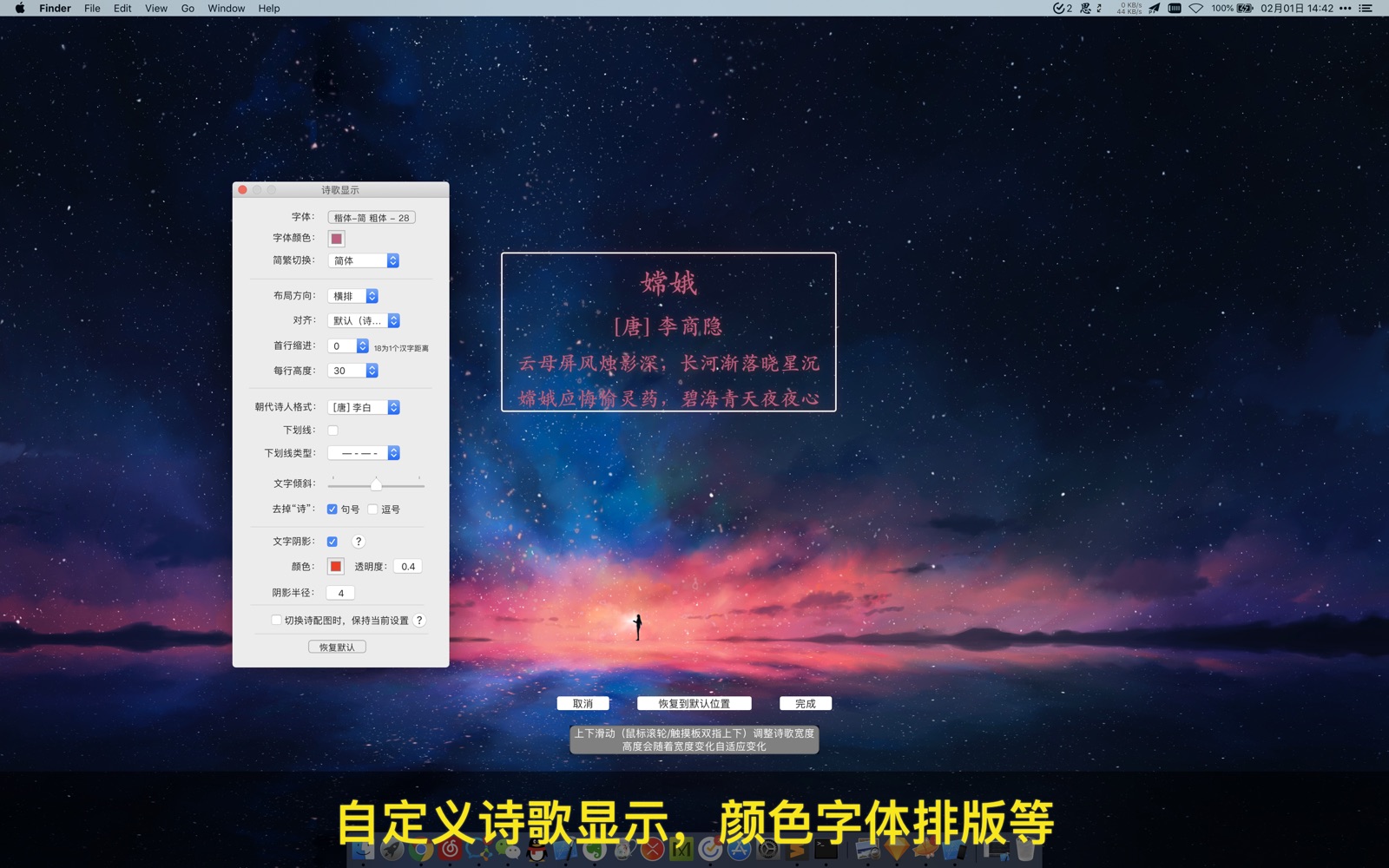Viewport: 1389px width, 868px height.
Task: Click the 阴影半径 input field
Action: (340, 594)
